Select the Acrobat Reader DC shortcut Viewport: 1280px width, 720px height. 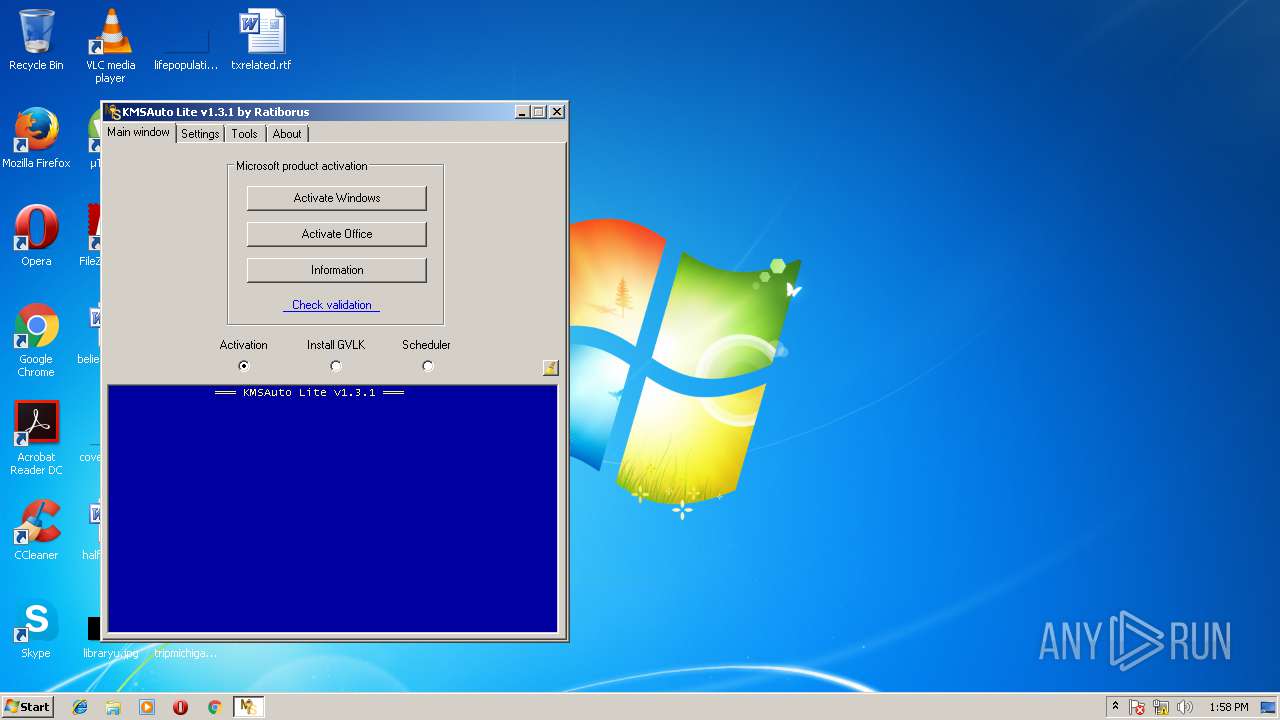pos(36,439)
